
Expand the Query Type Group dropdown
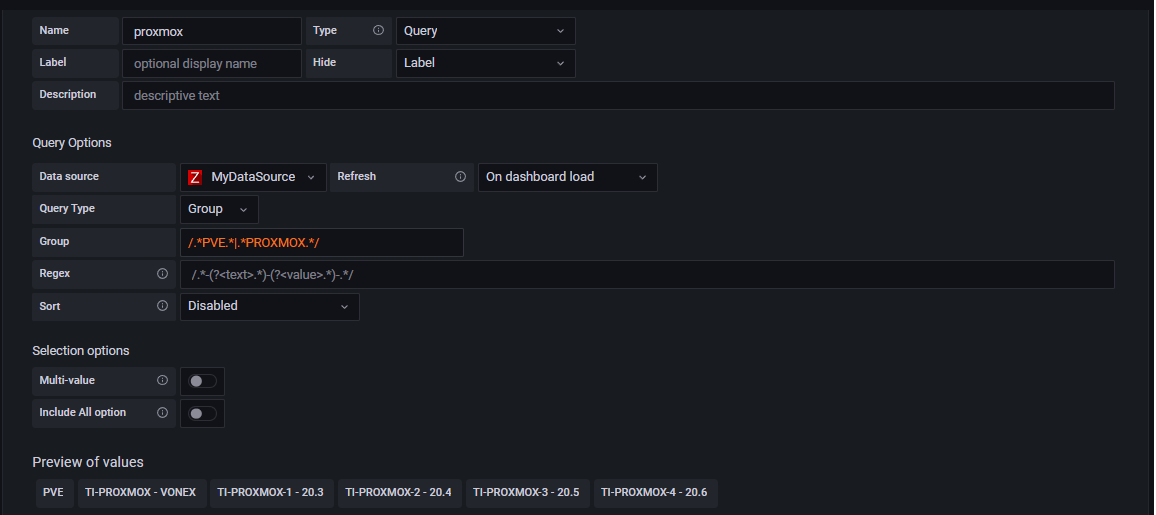click(219, 209)
